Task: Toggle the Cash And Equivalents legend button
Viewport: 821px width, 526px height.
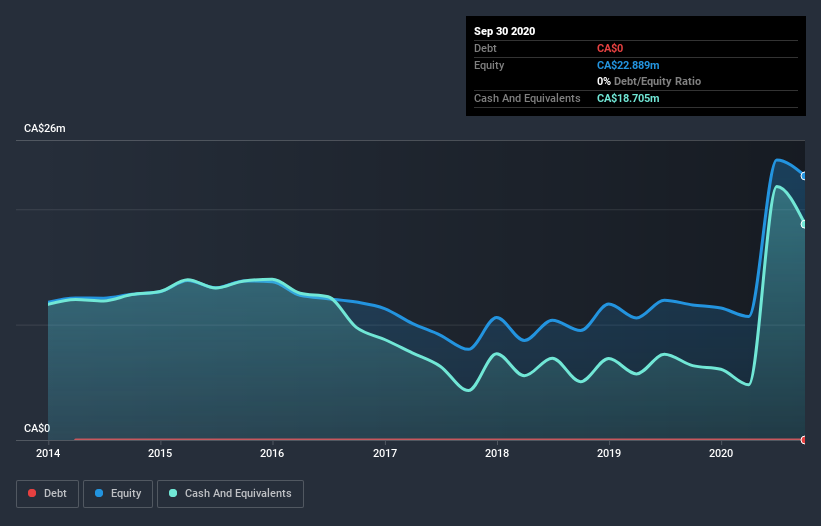Action: click(230, 494)
